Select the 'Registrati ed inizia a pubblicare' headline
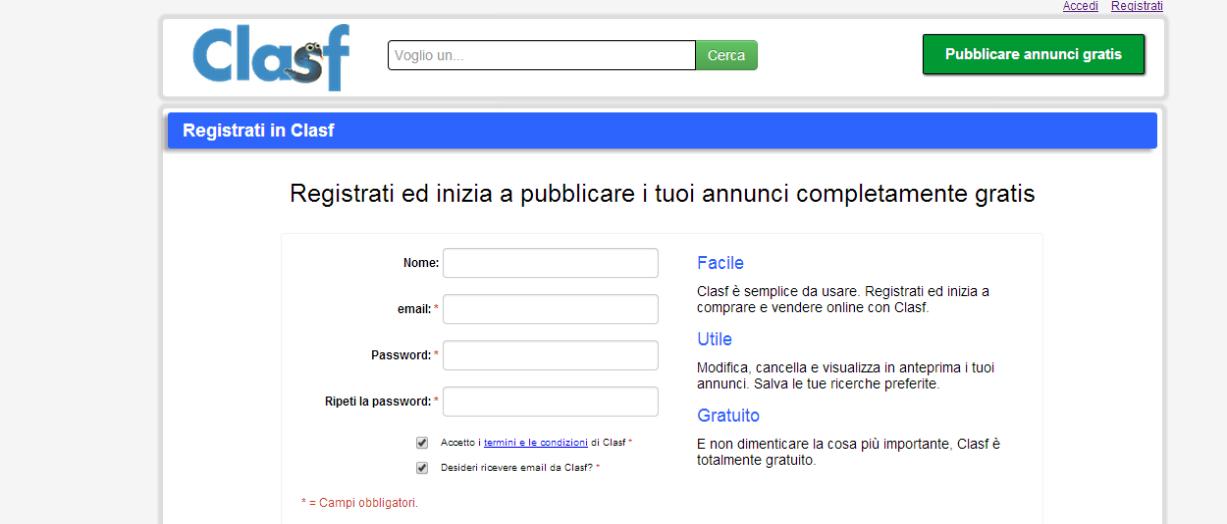 click(662, 195)
